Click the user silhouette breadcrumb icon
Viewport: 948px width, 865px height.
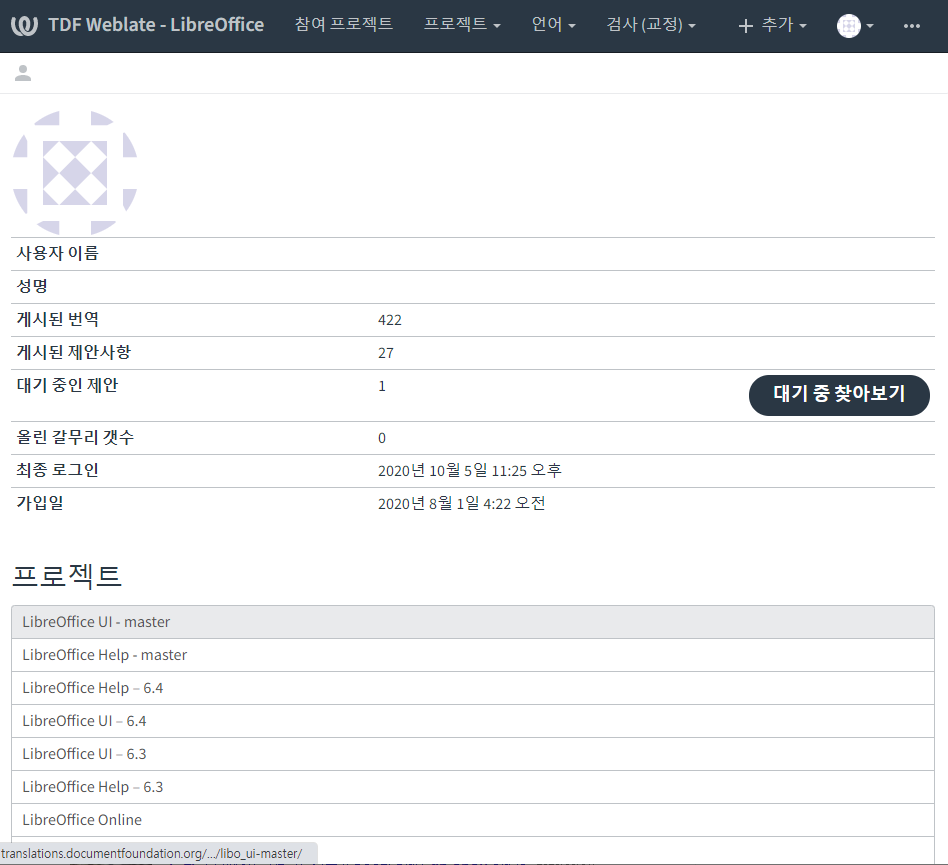click(x=23, y=73)
